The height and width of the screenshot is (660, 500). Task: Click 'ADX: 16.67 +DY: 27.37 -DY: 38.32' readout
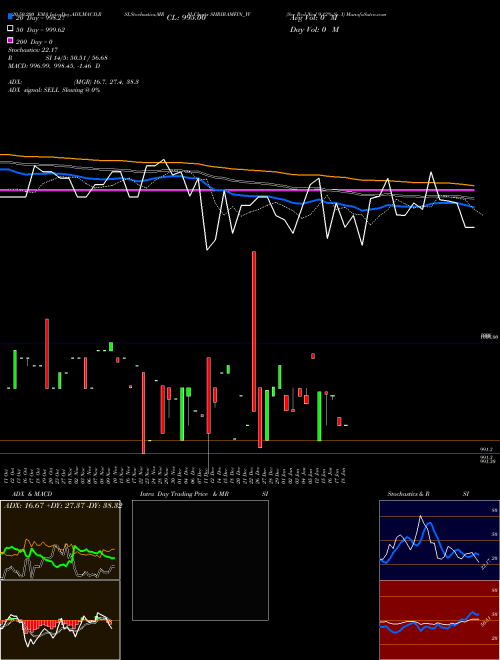coord(63,505)
